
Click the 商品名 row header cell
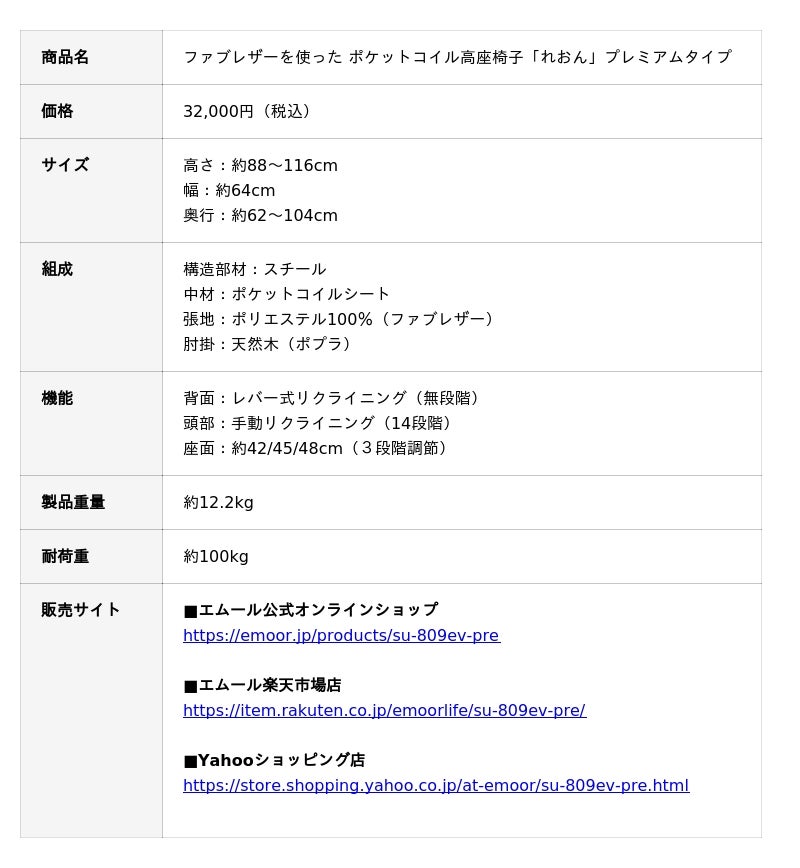point(66,57)
